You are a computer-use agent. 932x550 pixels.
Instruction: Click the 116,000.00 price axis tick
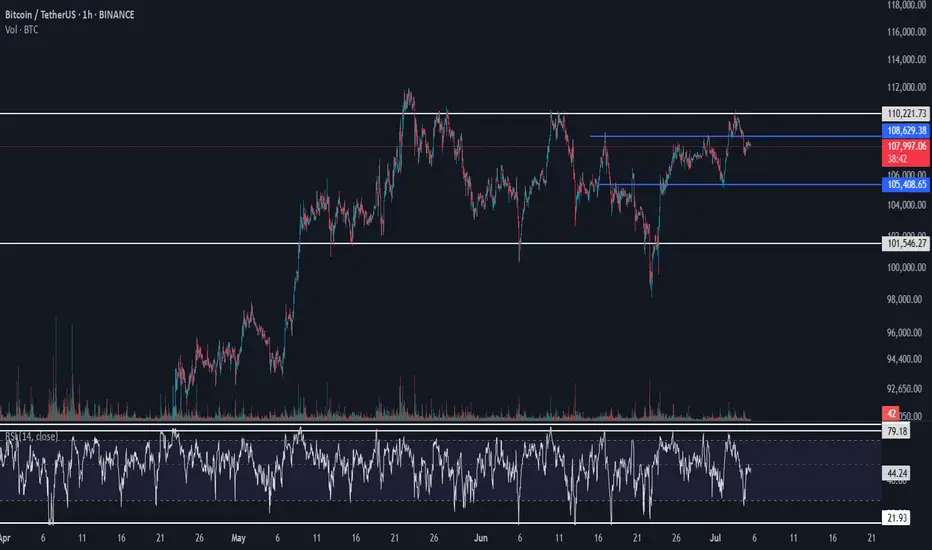(906, 32)
